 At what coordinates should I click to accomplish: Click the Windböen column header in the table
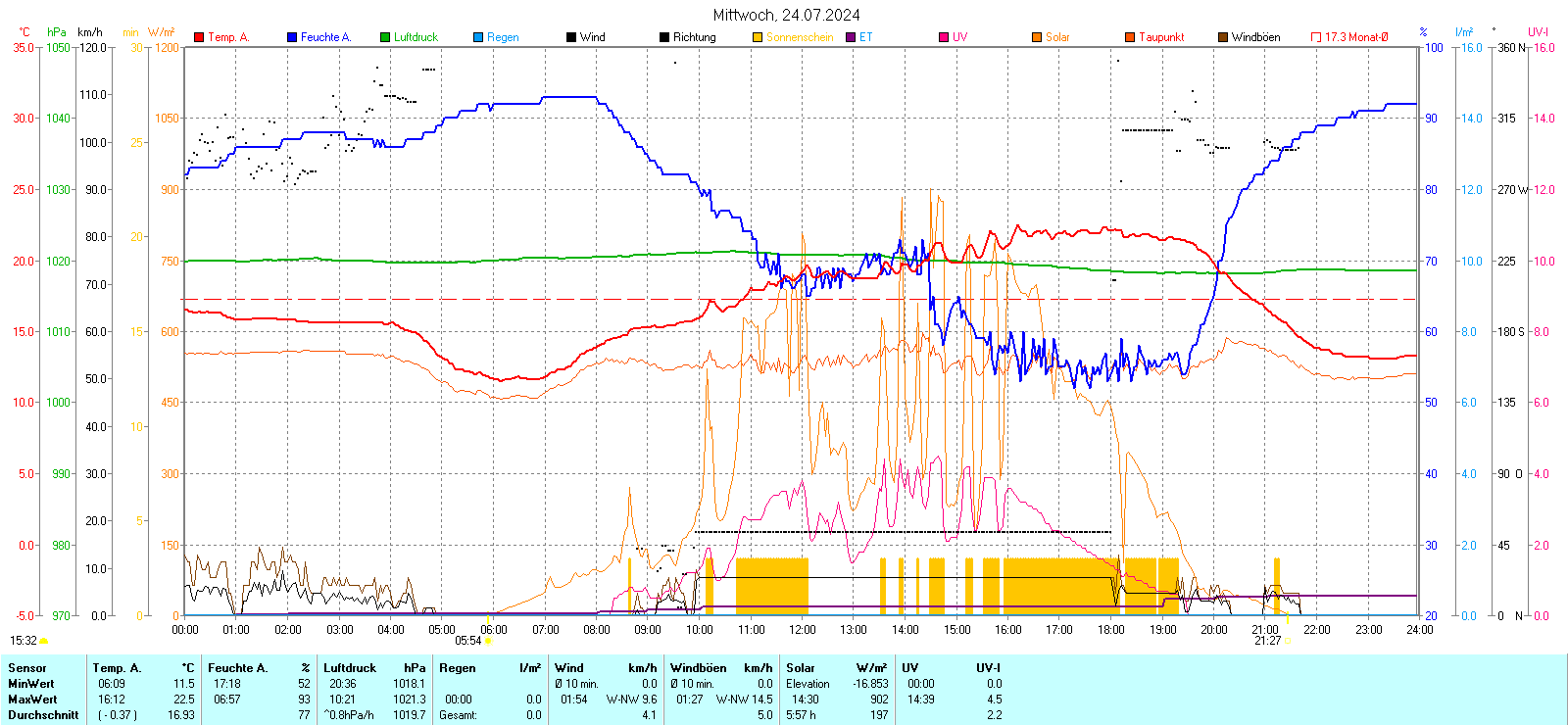tap(698, 668)
